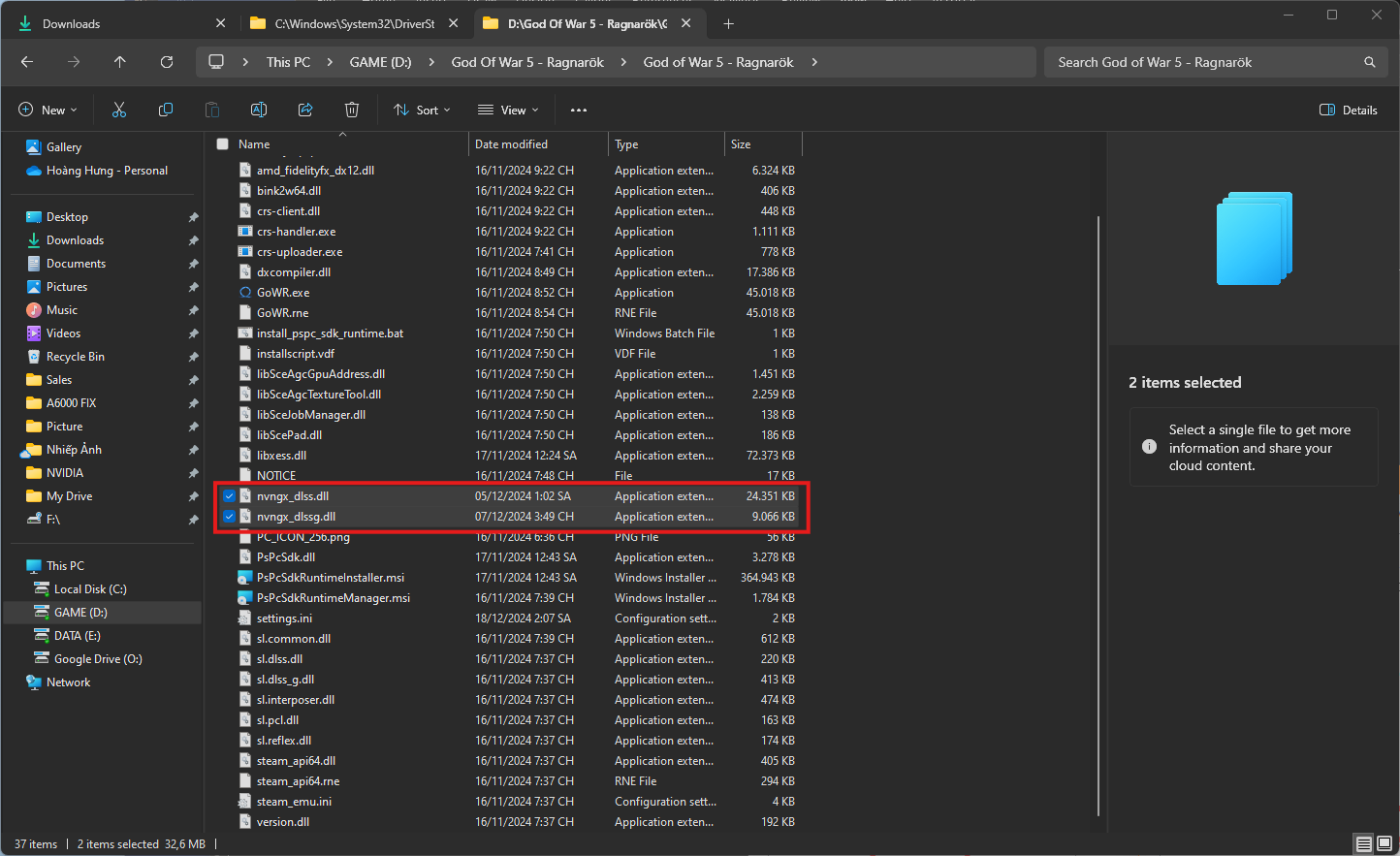Click the crs-handler.exe file icon
This screenshot has height=856, width=1400.
245,231
